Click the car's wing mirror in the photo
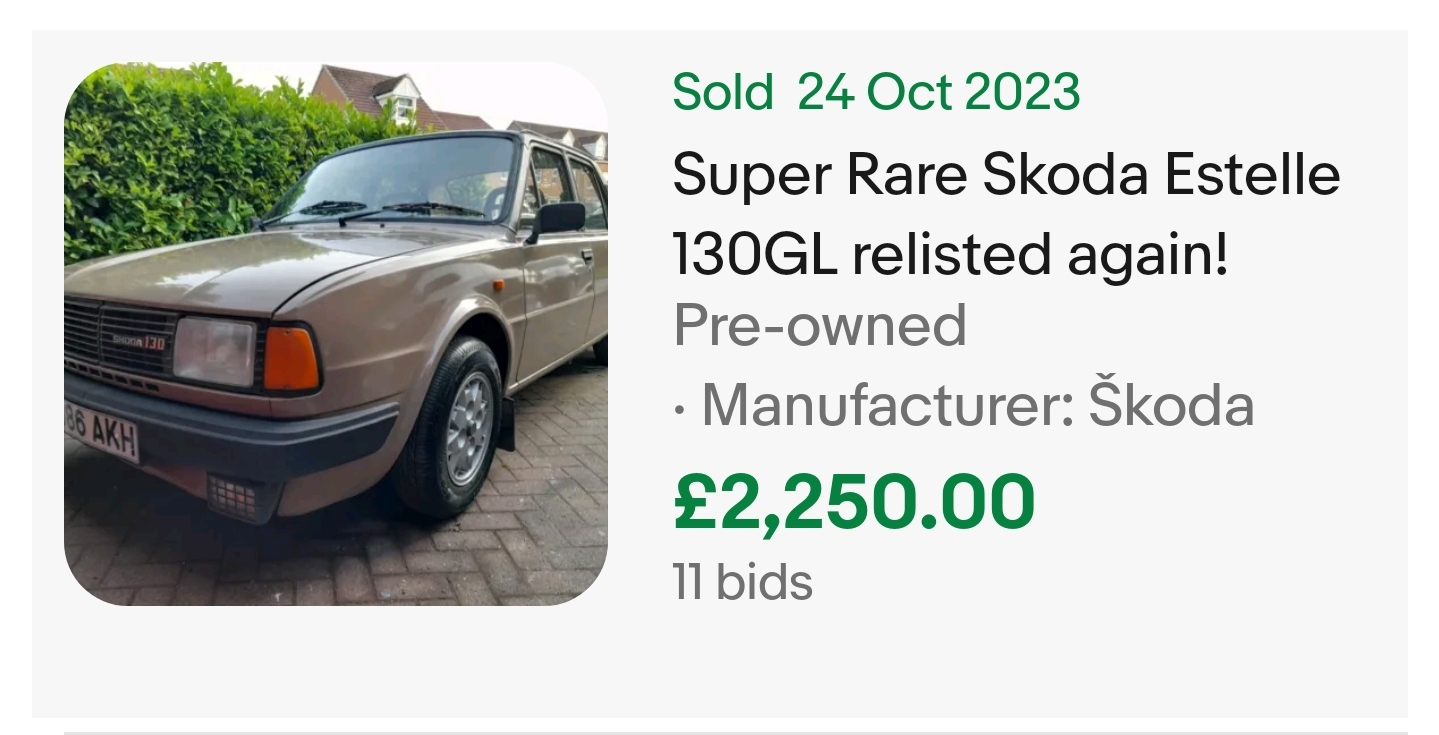Viewport: 1439px width, 735px height. (558, 217)
